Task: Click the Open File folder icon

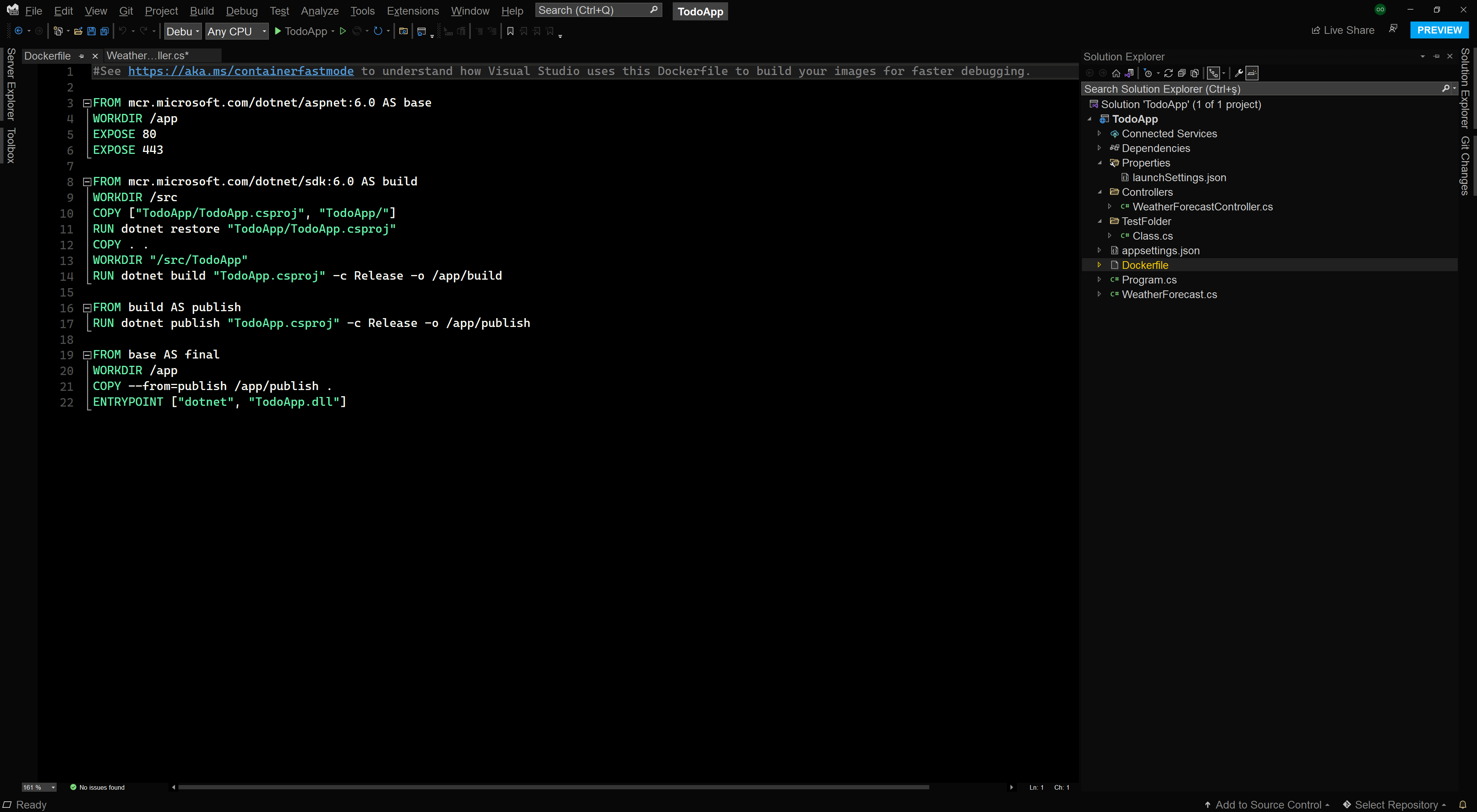Action: point(78,32)
